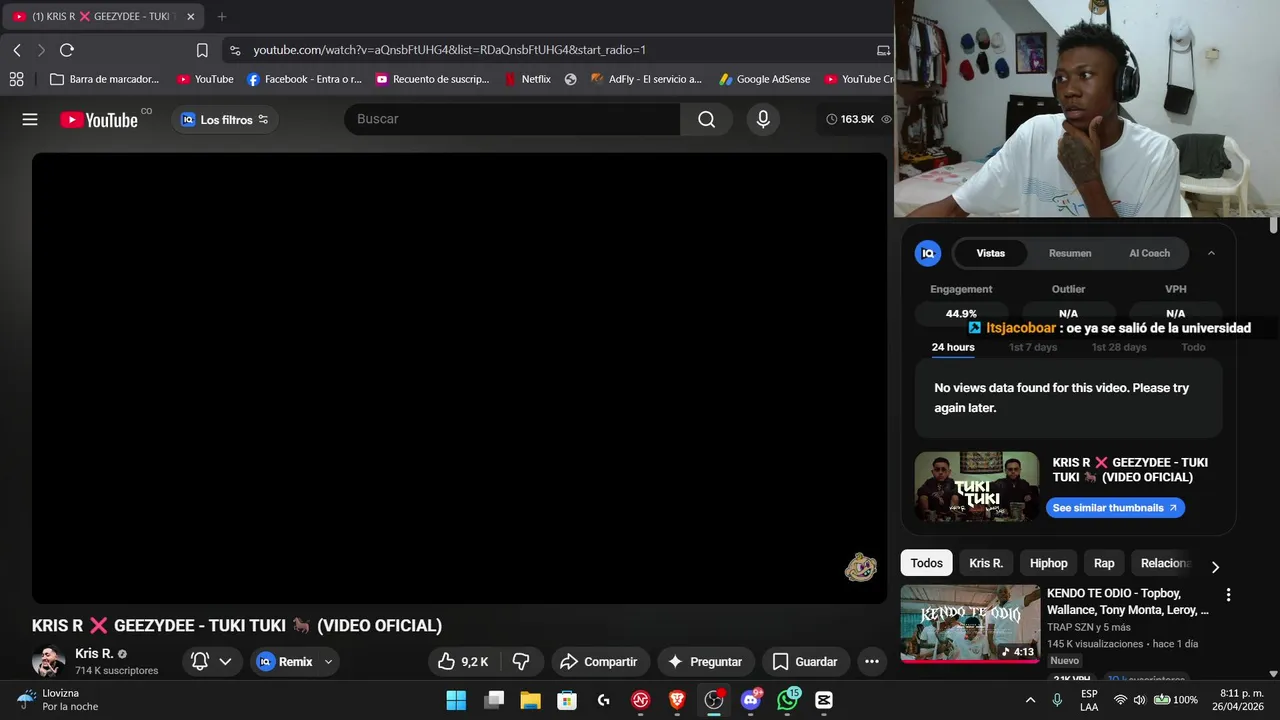Open the TUKI TUKI thumbnail in vidIQ panel
This screenshot has width=1280, height=720.
[977, 487]
